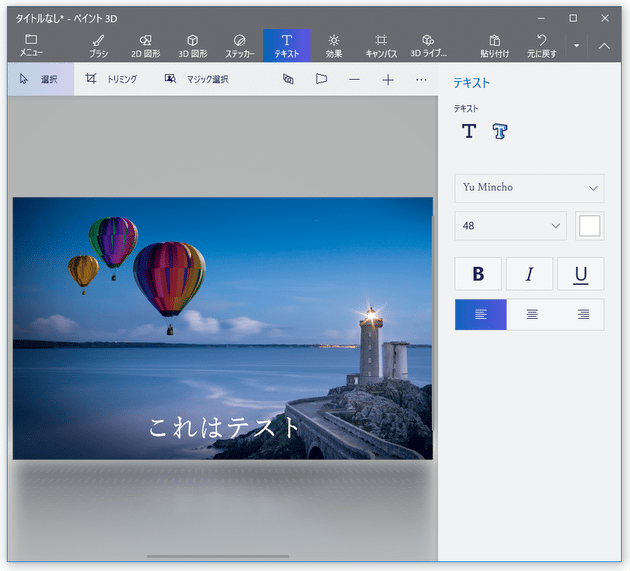
Task: Close the Paint 3D window
Action: point(605,18)
